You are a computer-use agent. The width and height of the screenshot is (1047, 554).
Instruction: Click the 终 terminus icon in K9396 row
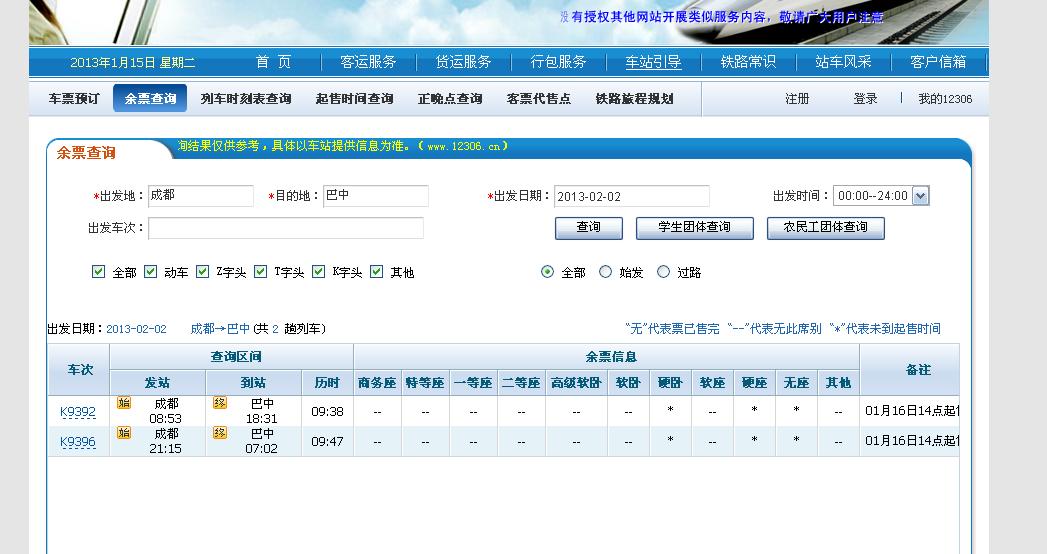click(x=220, y=433)
